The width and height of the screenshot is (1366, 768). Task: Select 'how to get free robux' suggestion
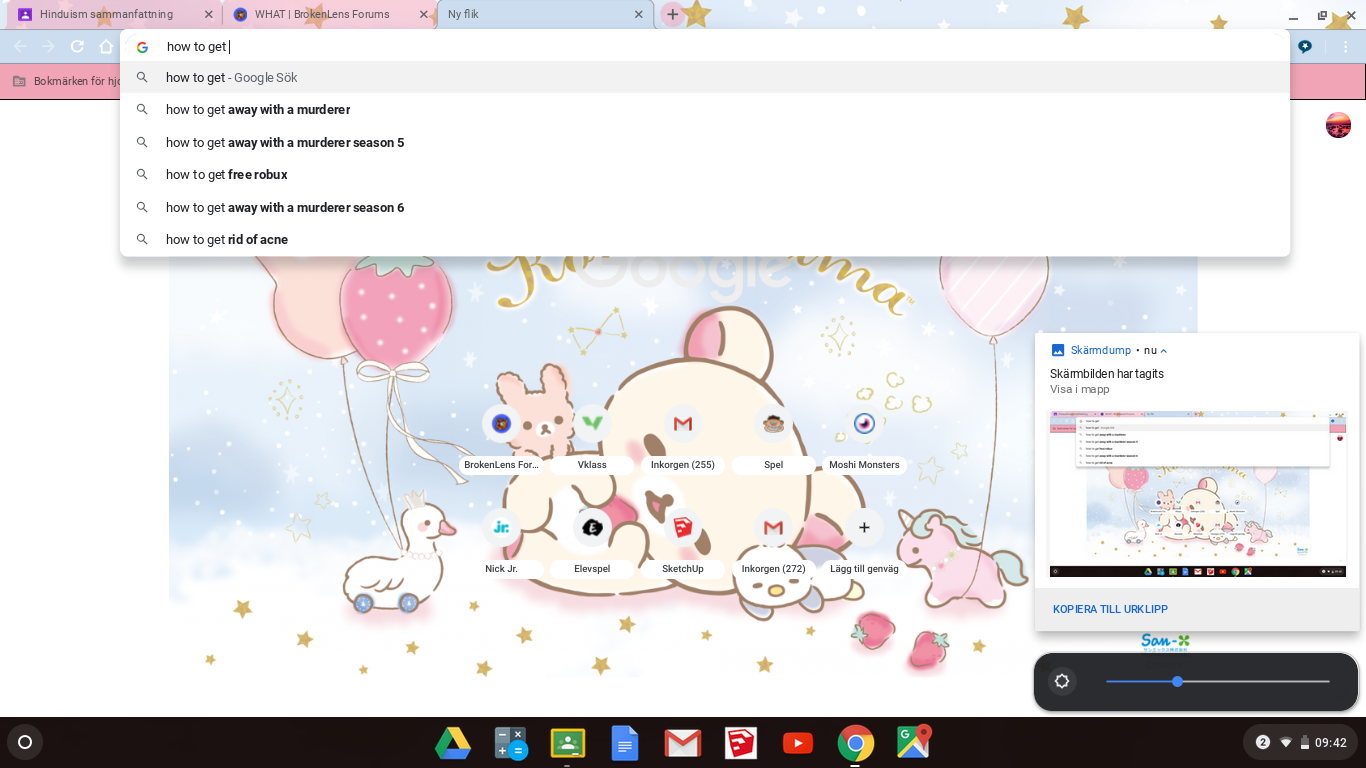click(705, 175)
